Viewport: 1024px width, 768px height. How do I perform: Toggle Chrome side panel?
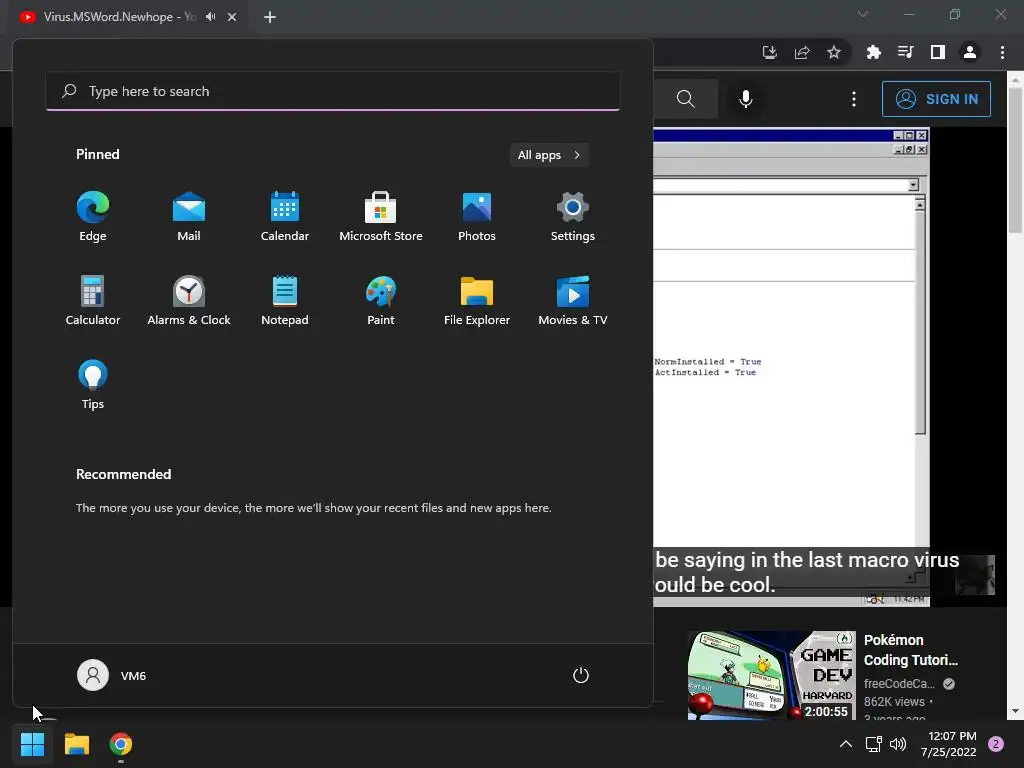pos(938,52)
